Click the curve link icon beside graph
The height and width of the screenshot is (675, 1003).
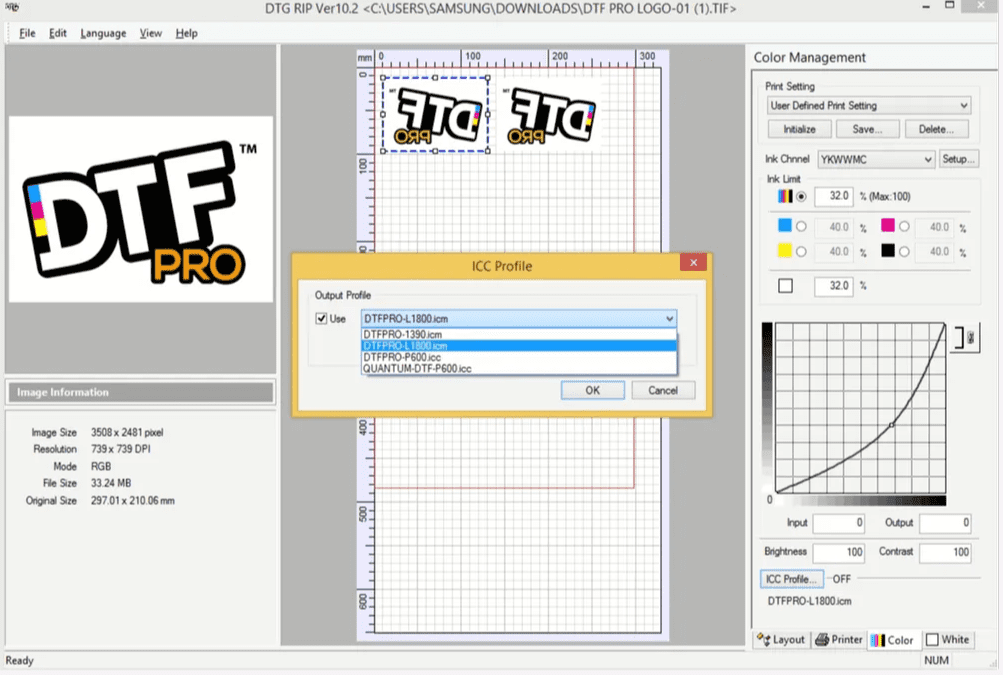pyautogui.click(x=966, y=339)
